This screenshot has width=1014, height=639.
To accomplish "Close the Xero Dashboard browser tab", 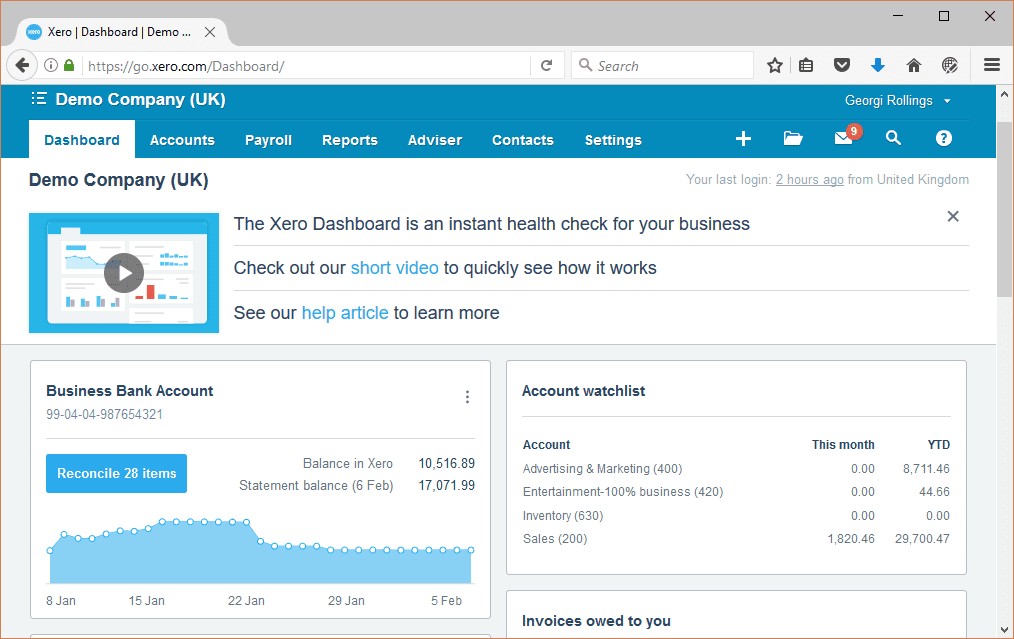I will (x=210, y=32).
